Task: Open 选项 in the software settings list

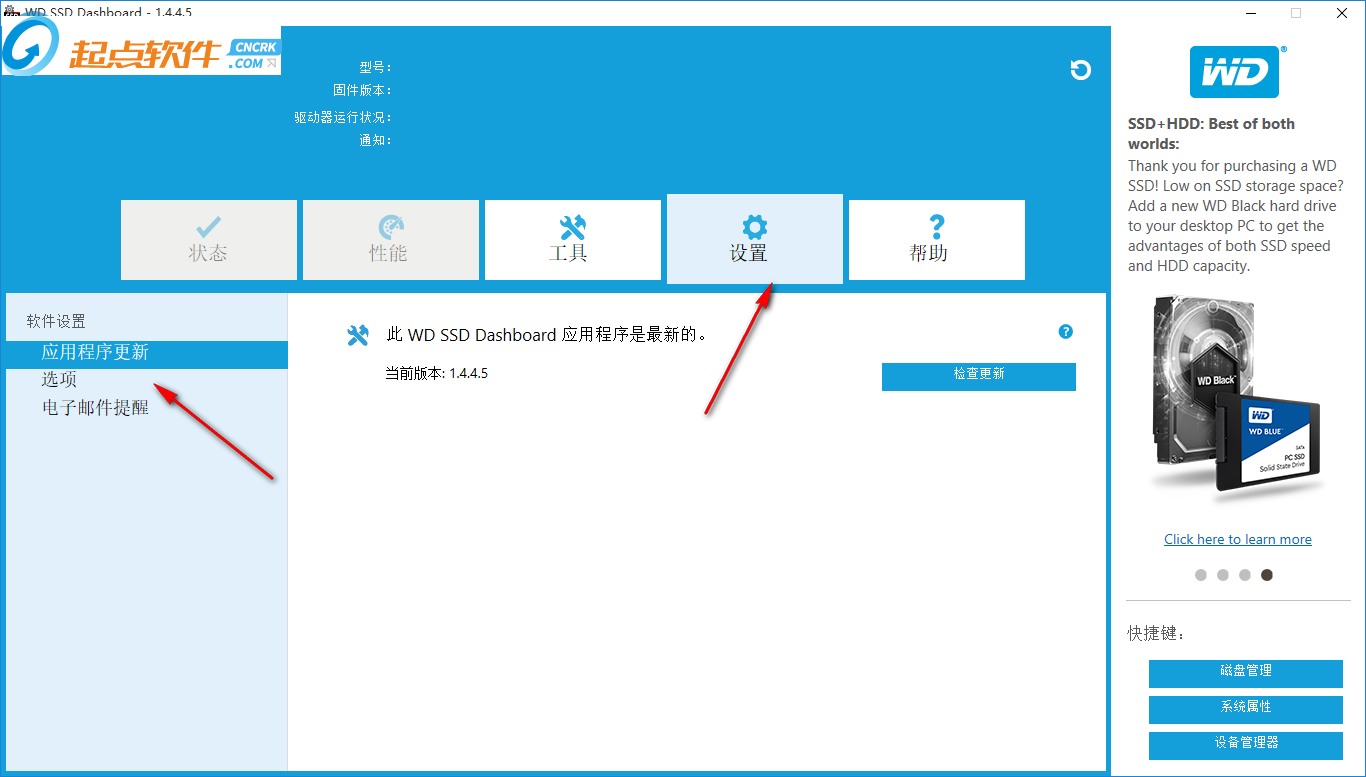Action: (x=59, y=380)
